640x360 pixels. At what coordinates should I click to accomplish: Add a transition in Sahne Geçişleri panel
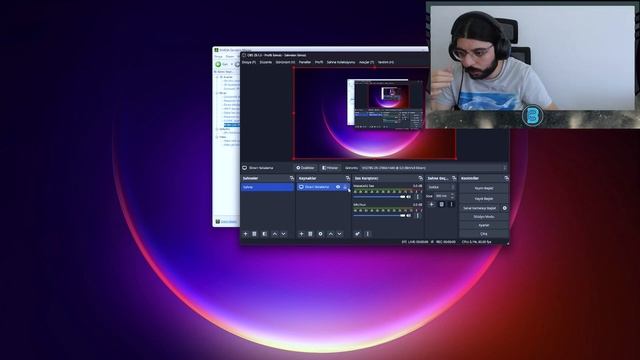pyautogui.click(x=431, y=204)
